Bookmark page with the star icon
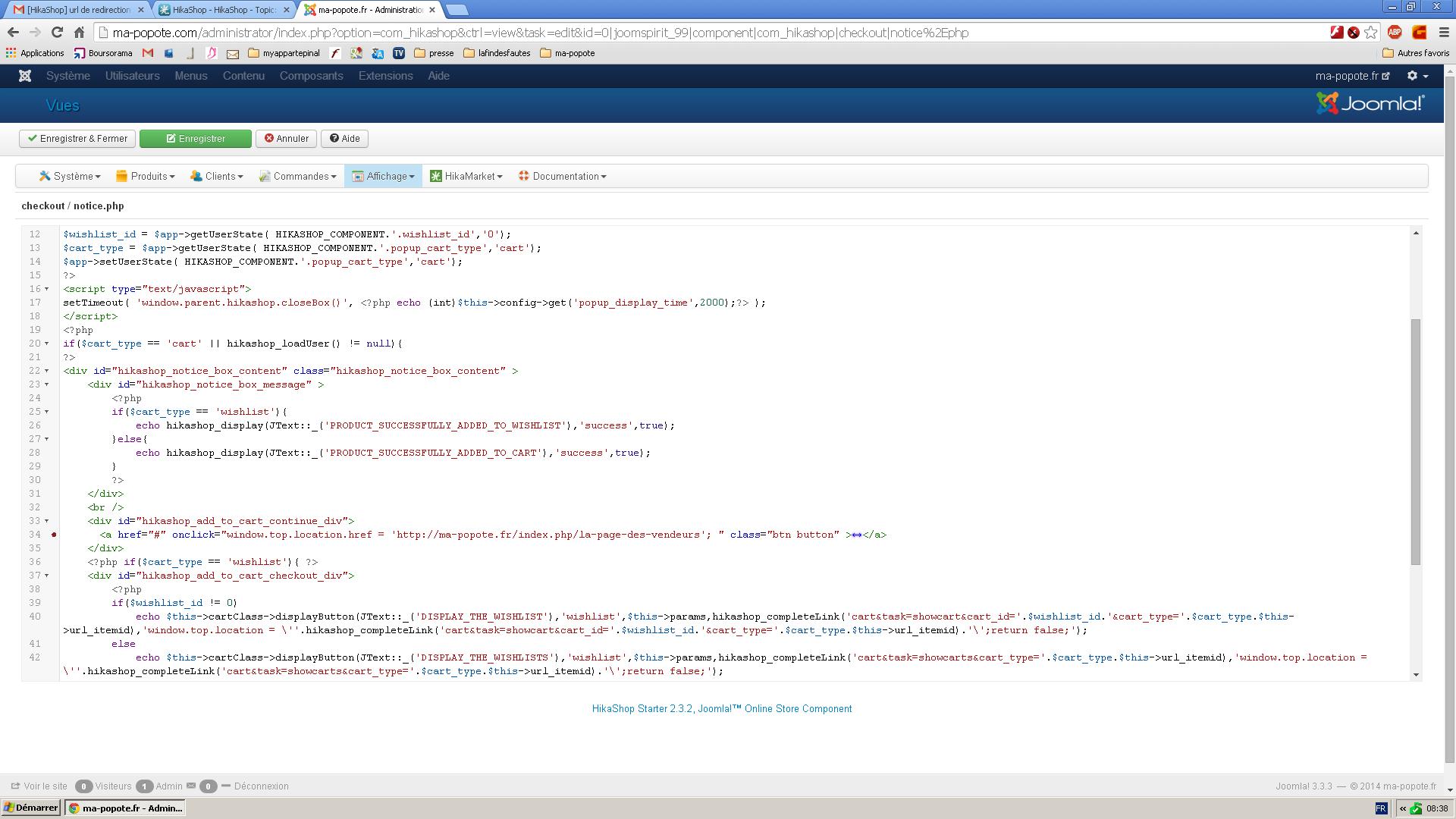Screen dimensions: 1456x819 point(1370,33)
